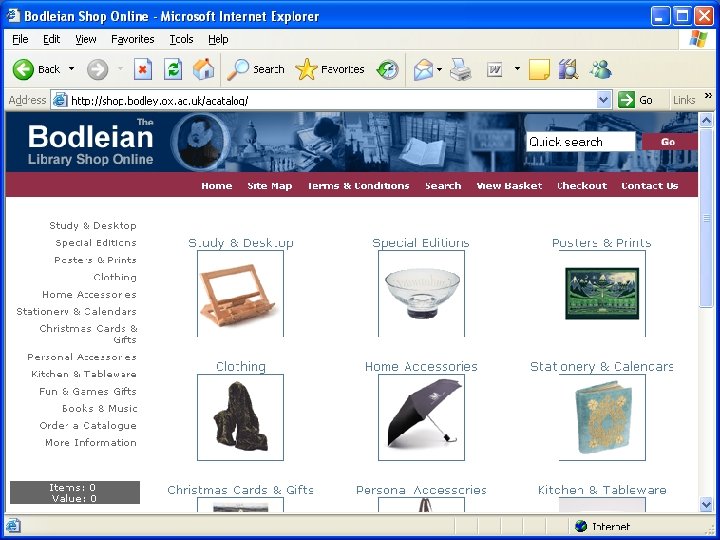Click the Internet zone globe icon
Viewport: 720px width, 540px height.
tap(581, 526)
